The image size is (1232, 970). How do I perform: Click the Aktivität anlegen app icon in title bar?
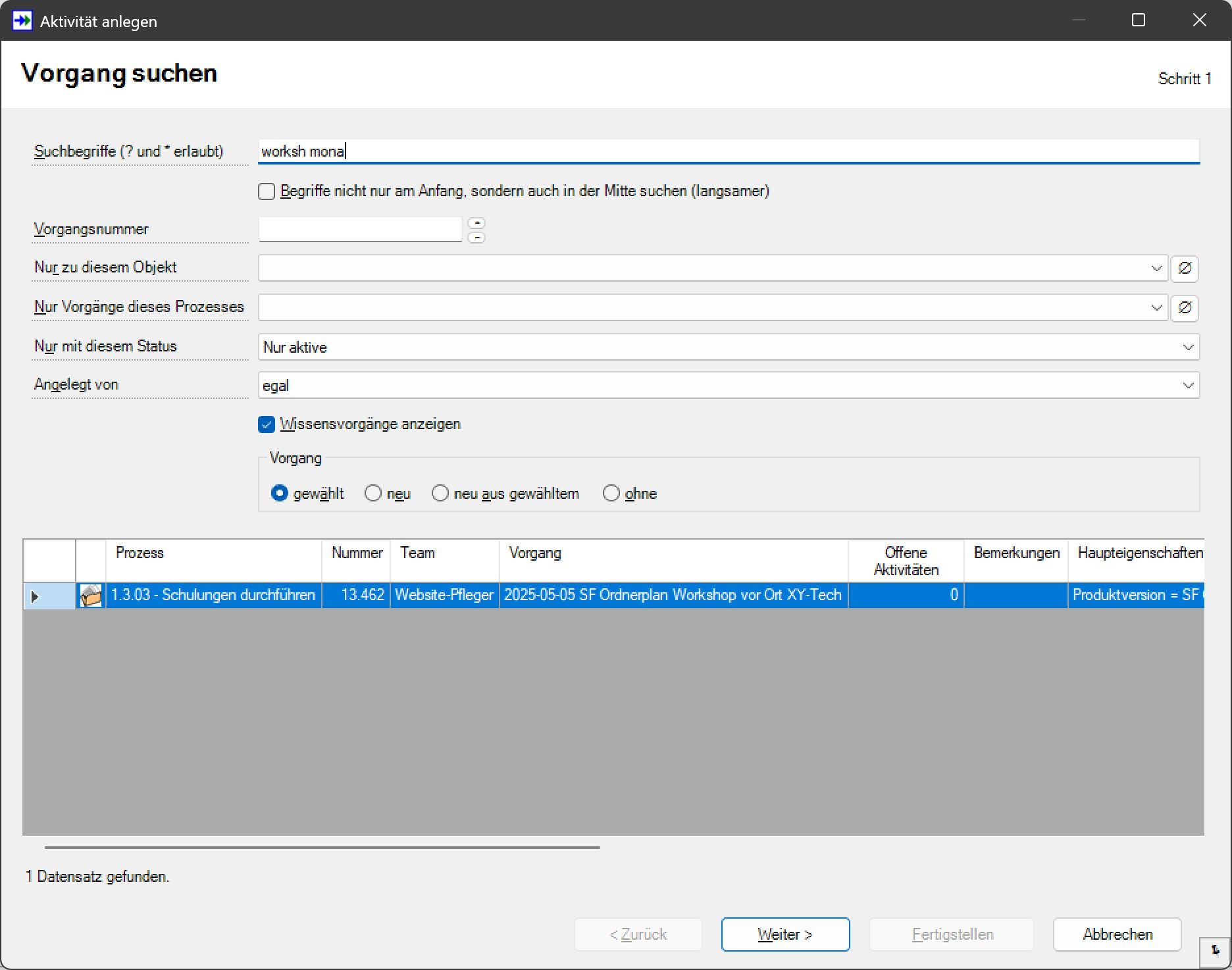point(22,20)
